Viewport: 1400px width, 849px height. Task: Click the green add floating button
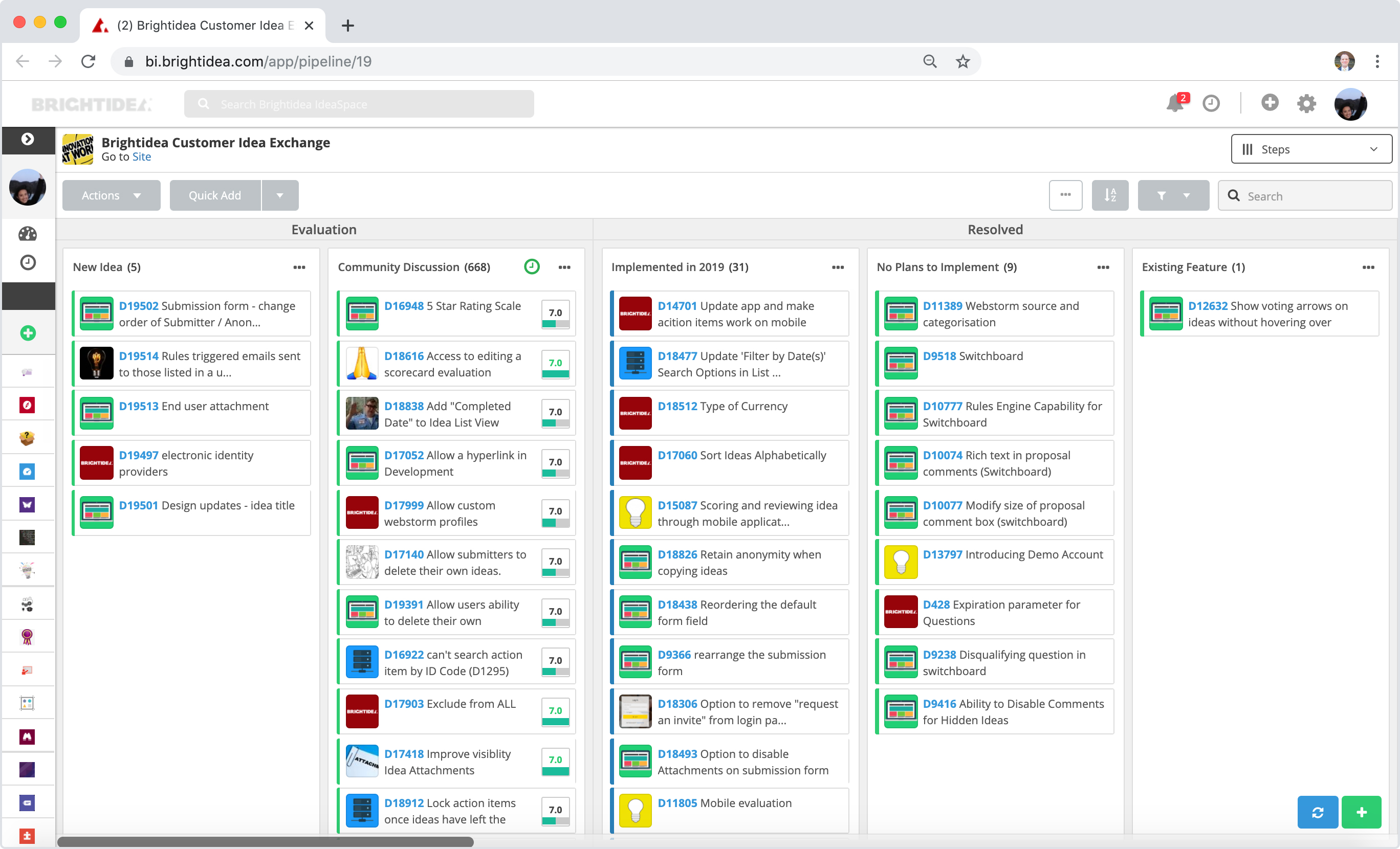(x=1361, y=812)
